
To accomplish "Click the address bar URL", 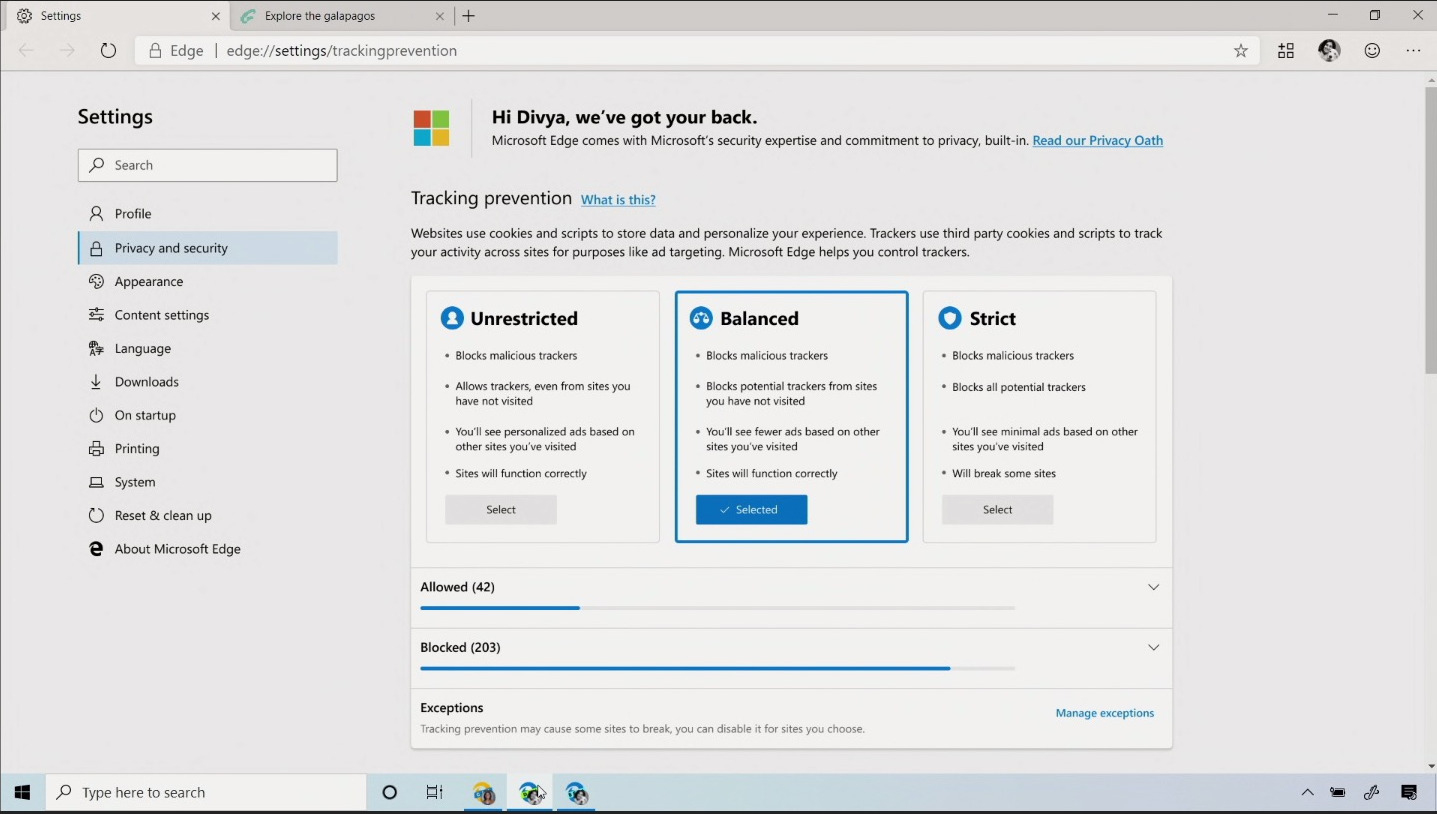I will (342, 51).
